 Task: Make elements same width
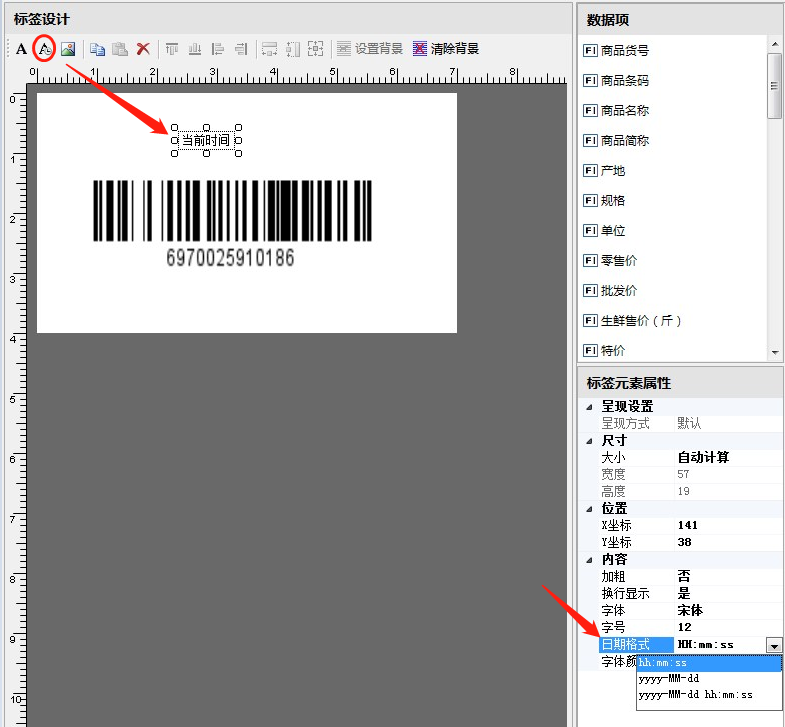(x=269, y=49)
